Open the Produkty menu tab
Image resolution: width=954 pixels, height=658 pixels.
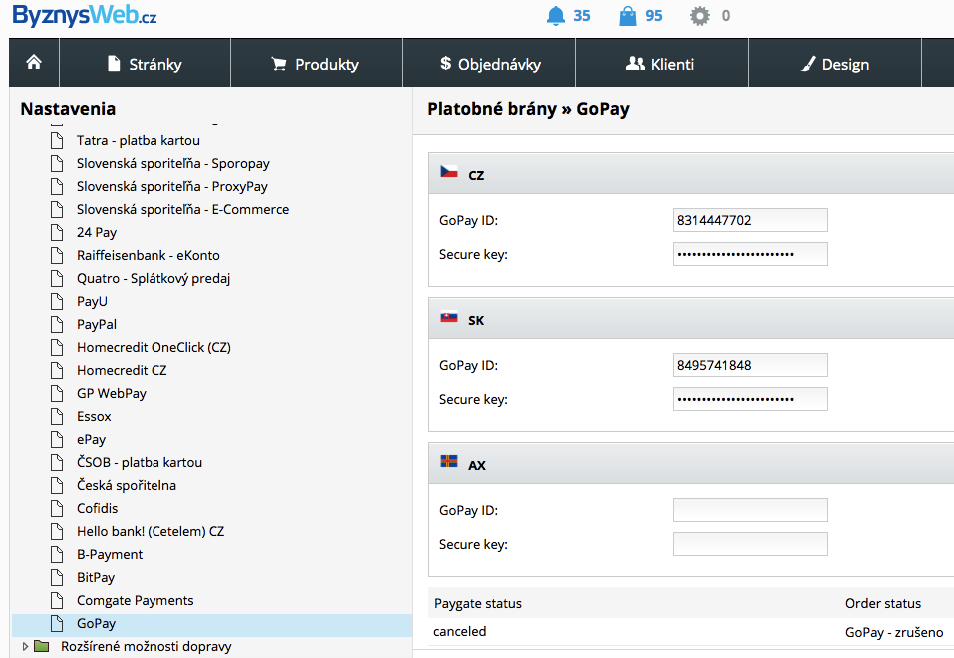coord(316,64)
